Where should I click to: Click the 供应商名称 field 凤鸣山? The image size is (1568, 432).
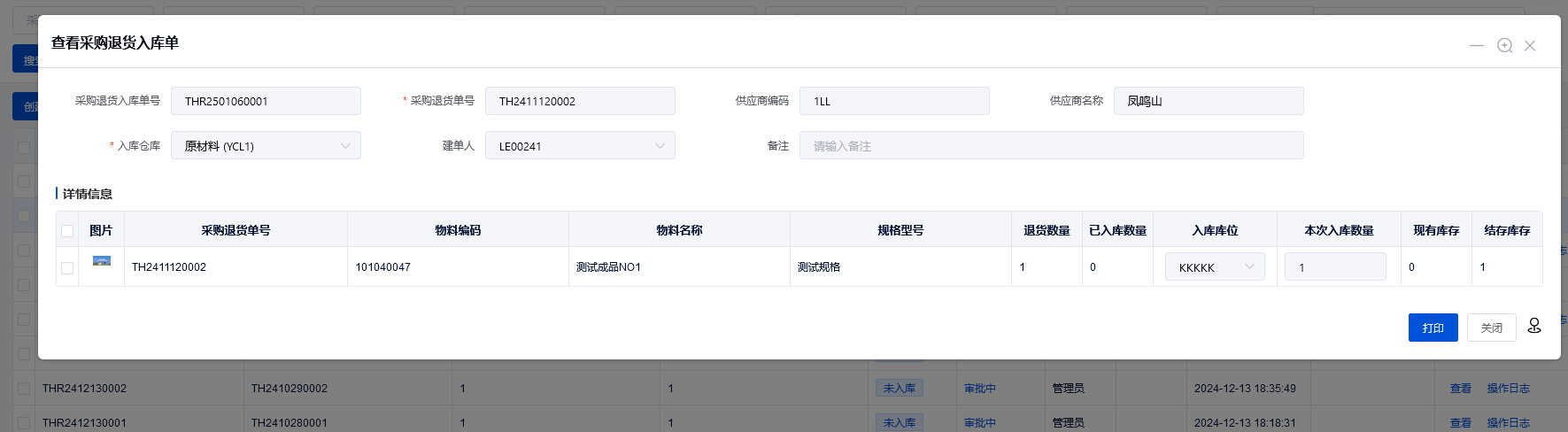click(1209, 101)
